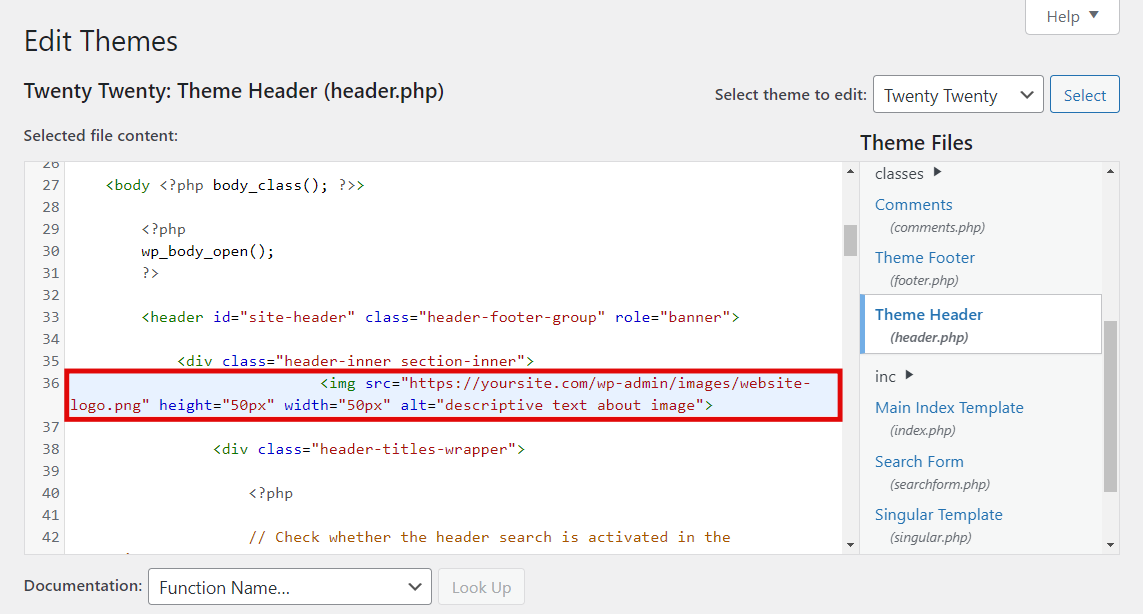The width and height of the screenshot is (1143, 614).
Task: Click the Edit Themes page heading
Action: pos(101,41)
